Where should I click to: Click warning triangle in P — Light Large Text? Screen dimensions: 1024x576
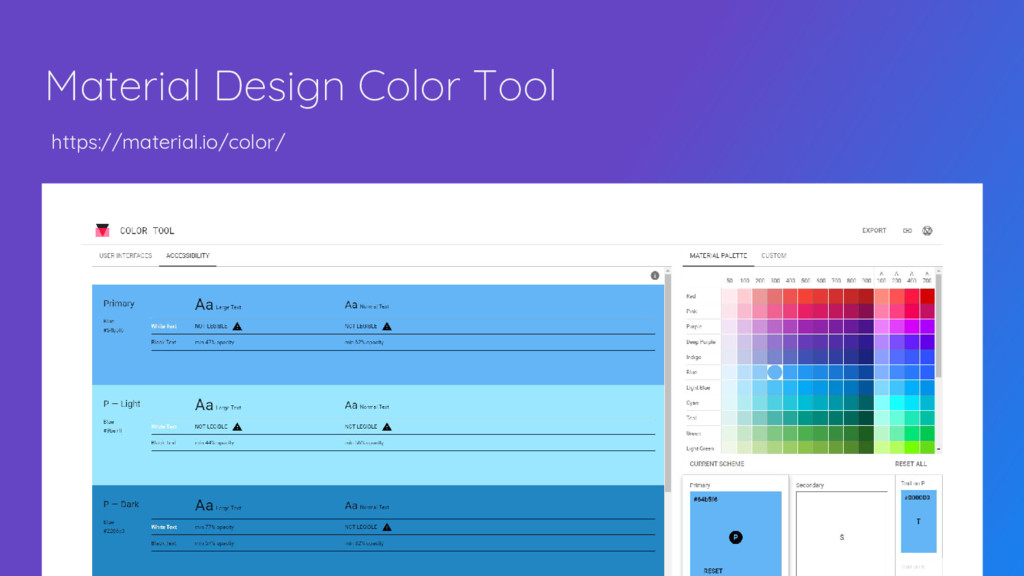click(237, 426)
